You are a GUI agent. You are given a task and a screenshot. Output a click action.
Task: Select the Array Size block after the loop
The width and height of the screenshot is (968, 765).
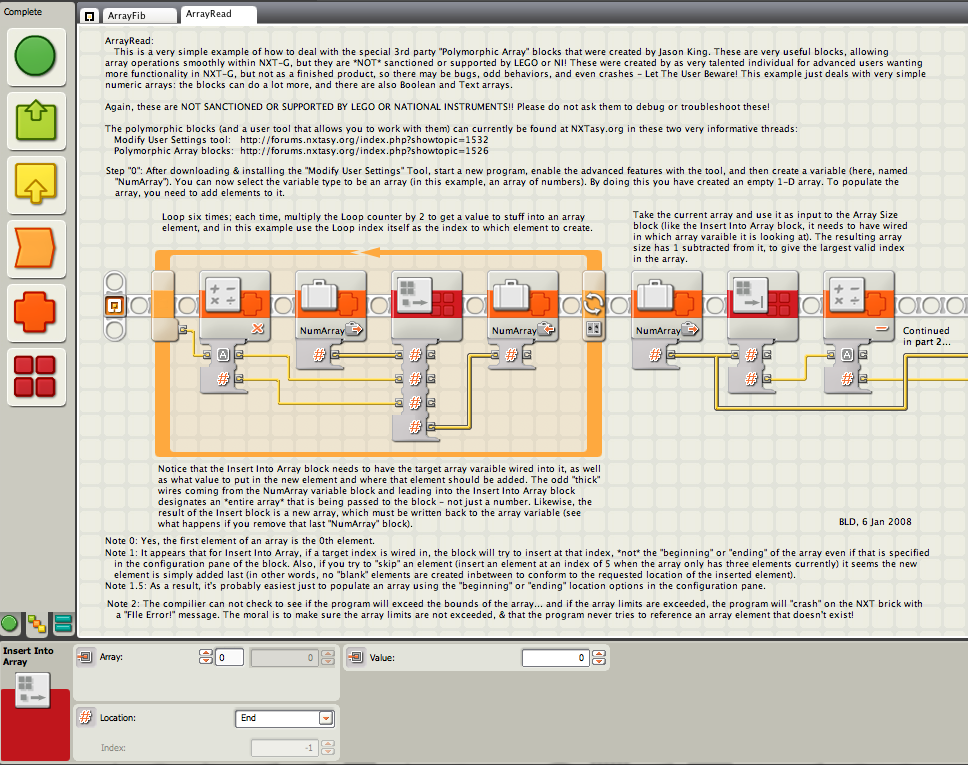tap(762, 305)
